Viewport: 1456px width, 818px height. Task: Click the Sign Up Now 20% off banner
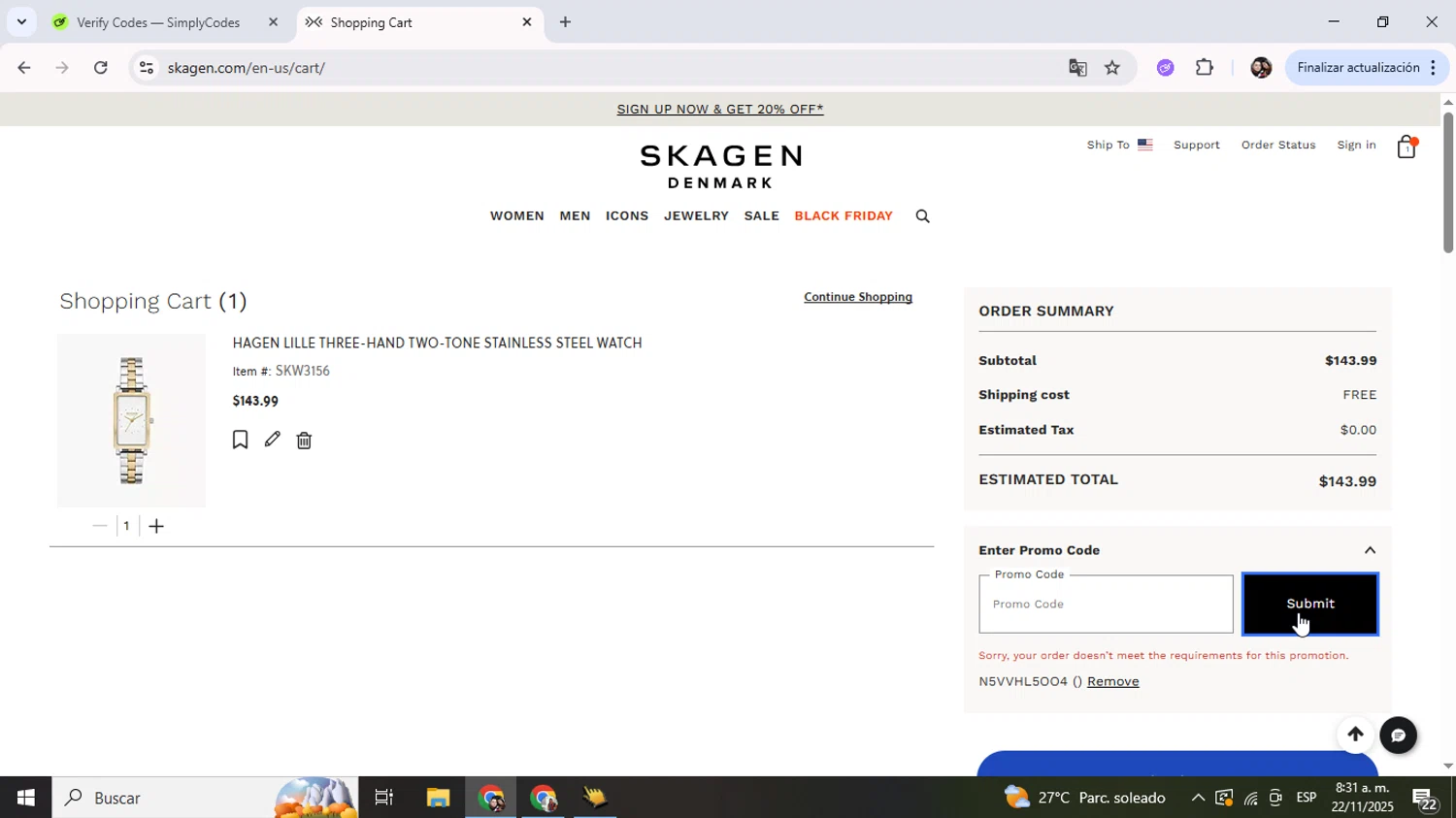pyautogui.click(x=719, y=109)
